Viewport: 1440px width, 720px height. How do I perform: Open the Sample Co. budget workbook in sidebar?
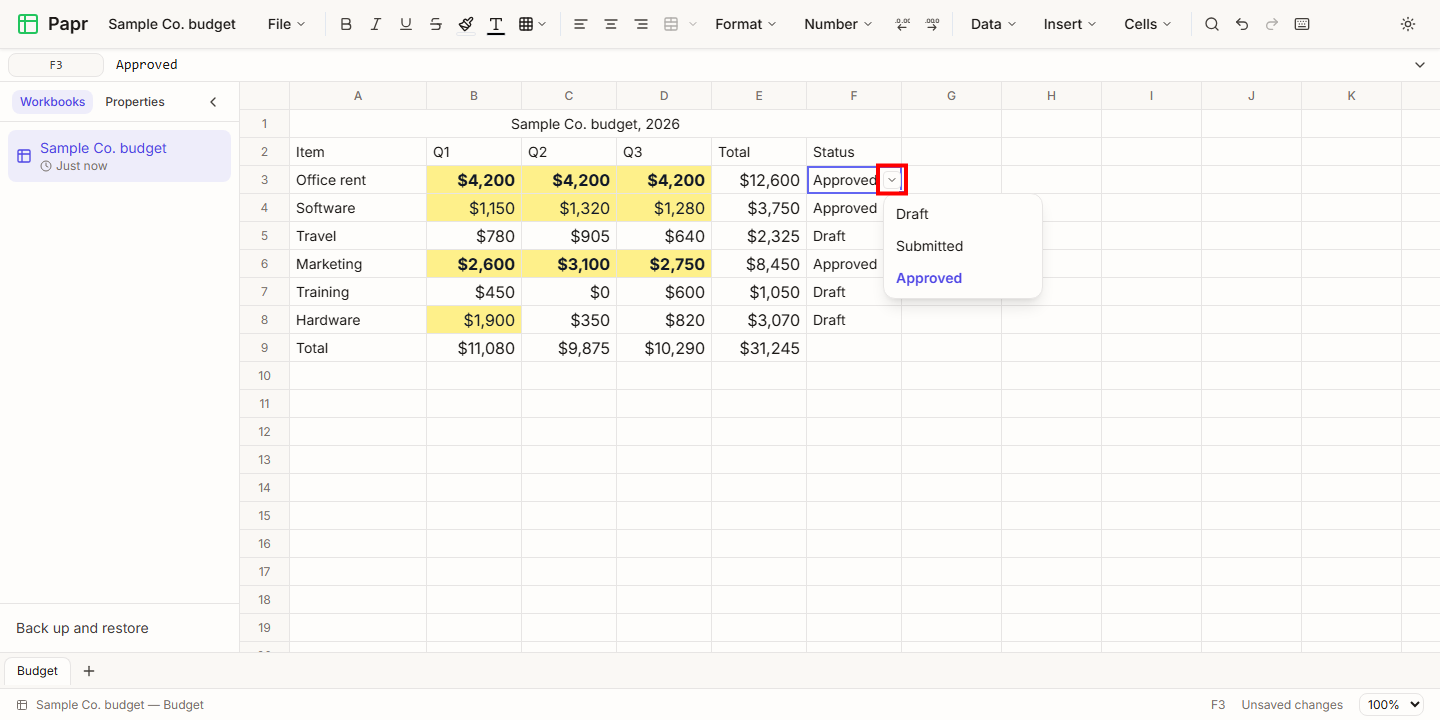pos(119,156)
